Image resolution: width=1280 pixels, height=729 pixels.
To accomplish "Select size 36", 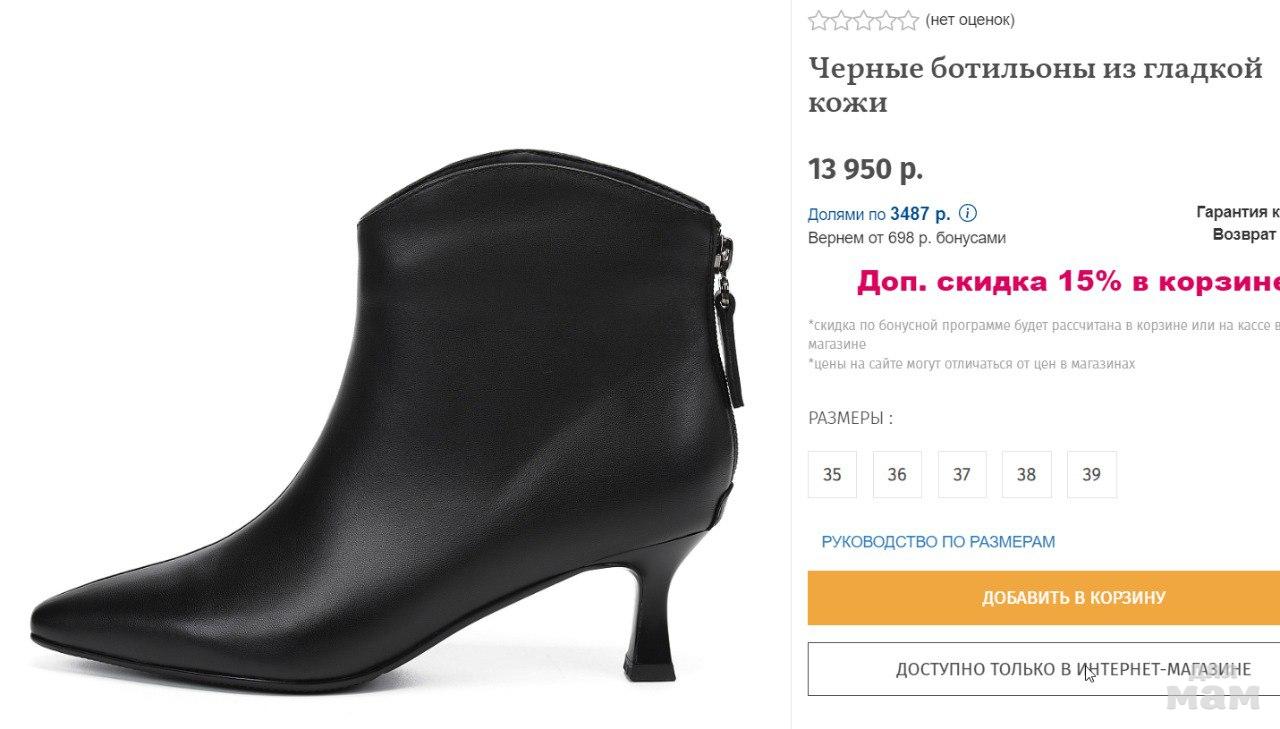I will pos(897,474).
